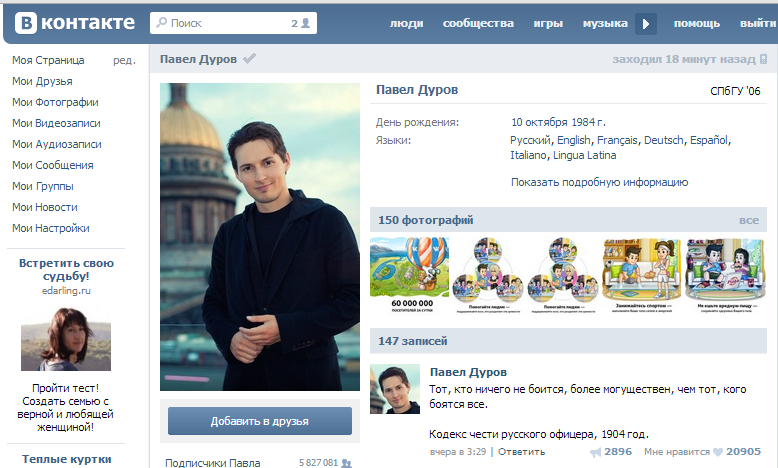Viewport: 778px width, 468px height.
Task: Click the Italiano language link
Action: (x=529, y=155)
